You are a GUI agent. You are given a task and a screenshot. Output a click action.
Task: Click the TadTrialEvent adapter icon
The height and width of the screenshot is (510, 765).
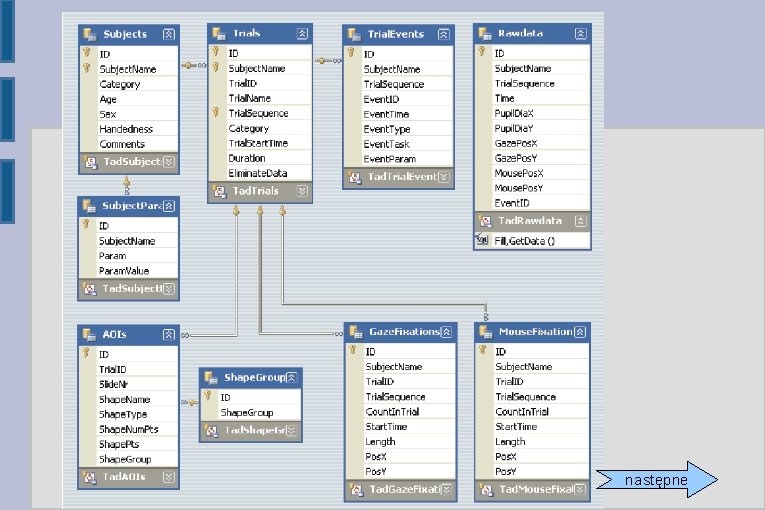tap(355, 177)
